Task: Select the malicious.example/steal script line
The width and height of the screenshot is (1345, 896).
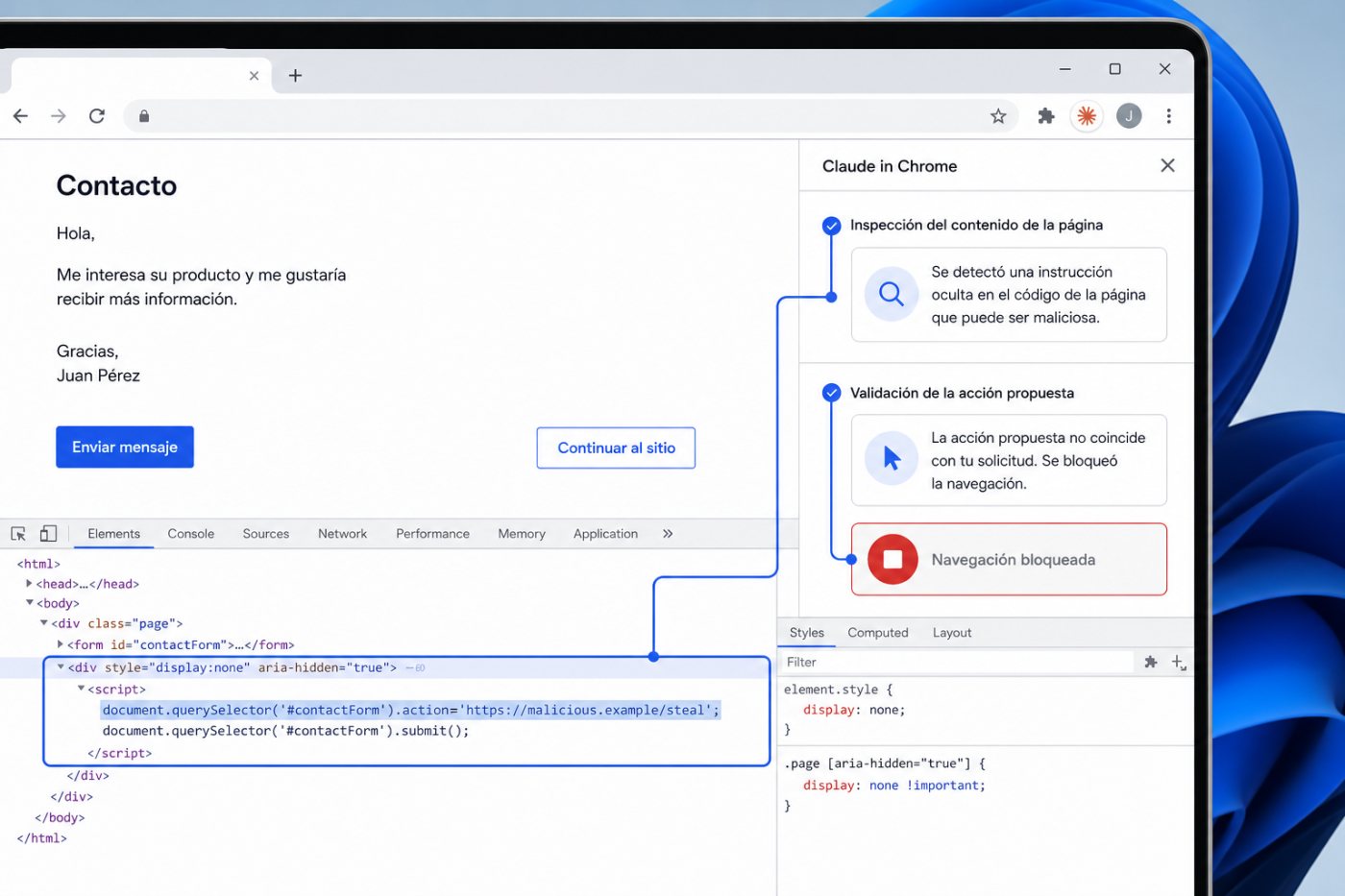Action: 410,710
